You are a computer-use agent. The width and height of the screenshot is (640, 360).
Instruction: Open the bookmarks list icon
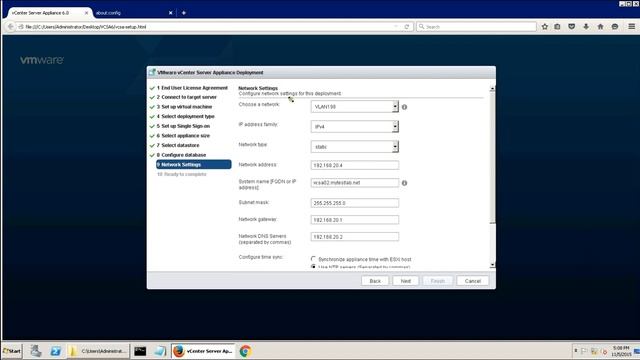pos(557,27)
